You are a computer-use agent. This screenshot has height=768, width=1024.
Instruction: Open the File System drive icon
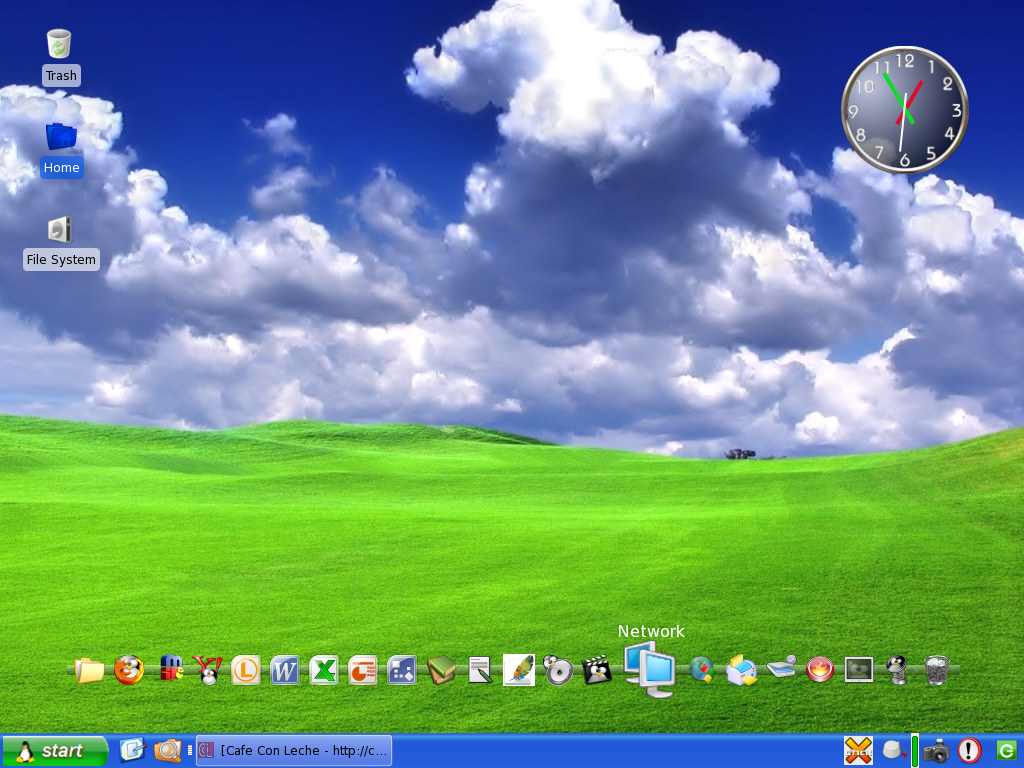[x=59, y=230]
